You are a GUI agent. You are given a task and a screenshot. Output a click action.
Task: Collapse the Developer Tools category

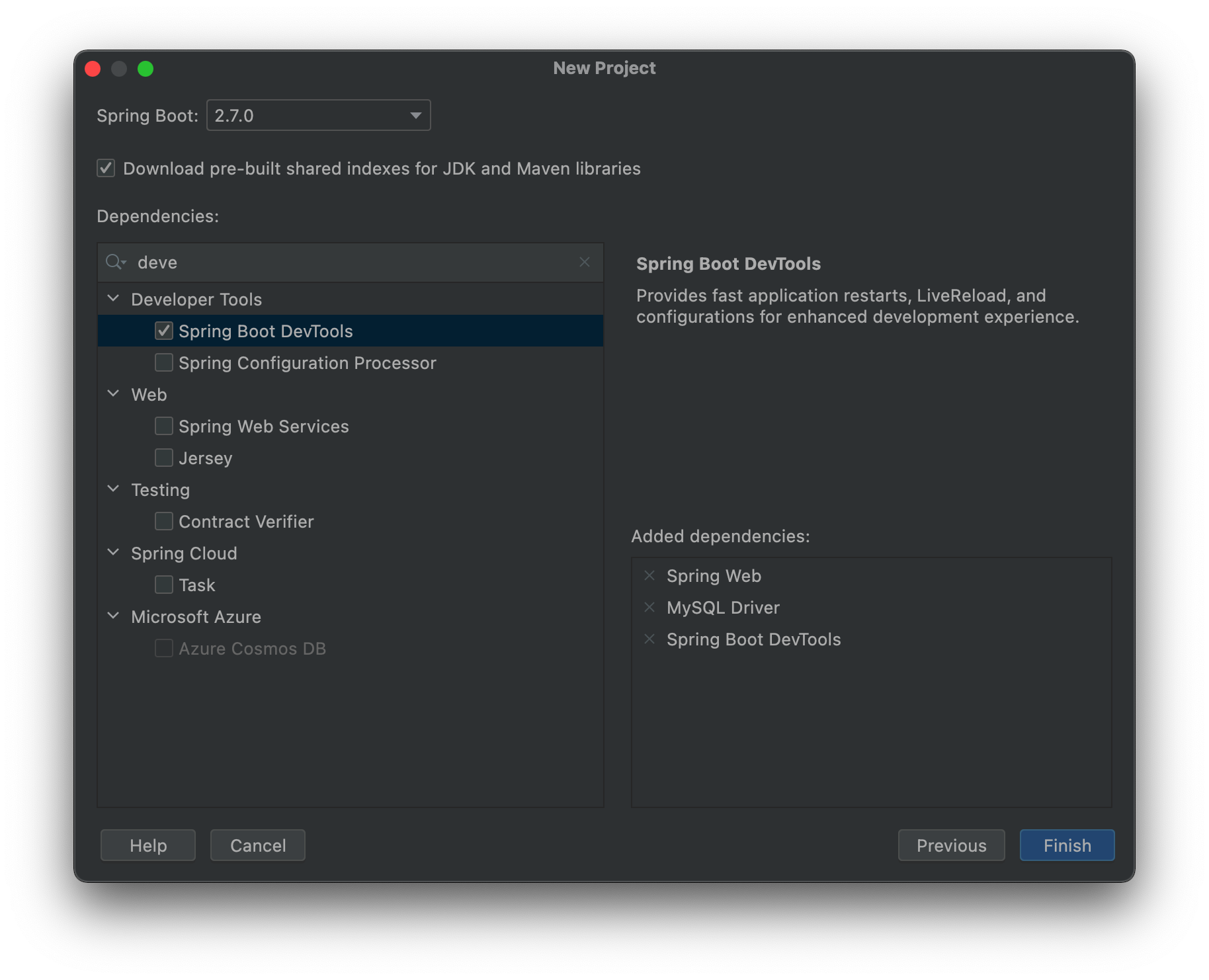pyautogui.click(x=113, y=299)
